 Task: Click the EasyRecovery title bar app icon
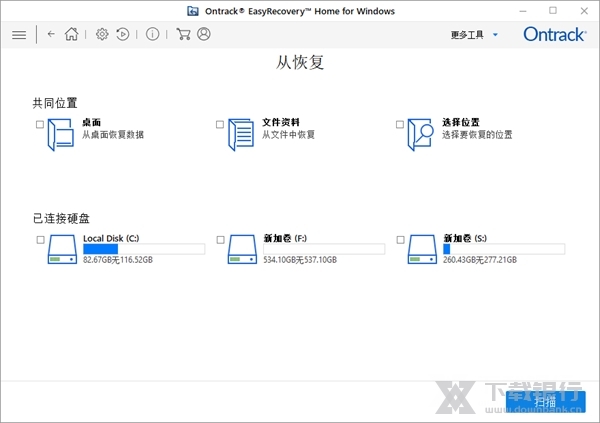click(x=193, y=11)
